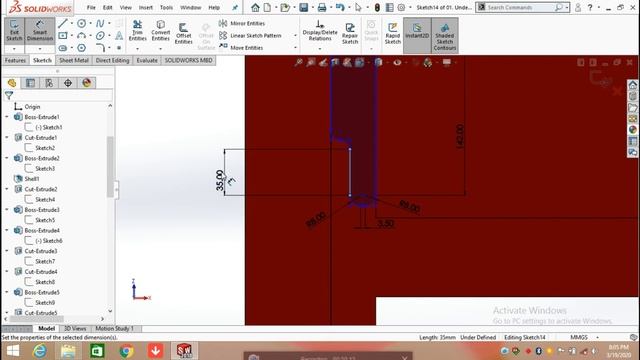Select the Polygon sketch tool
This screenshot has width=640, height=360.
(82, 48)
